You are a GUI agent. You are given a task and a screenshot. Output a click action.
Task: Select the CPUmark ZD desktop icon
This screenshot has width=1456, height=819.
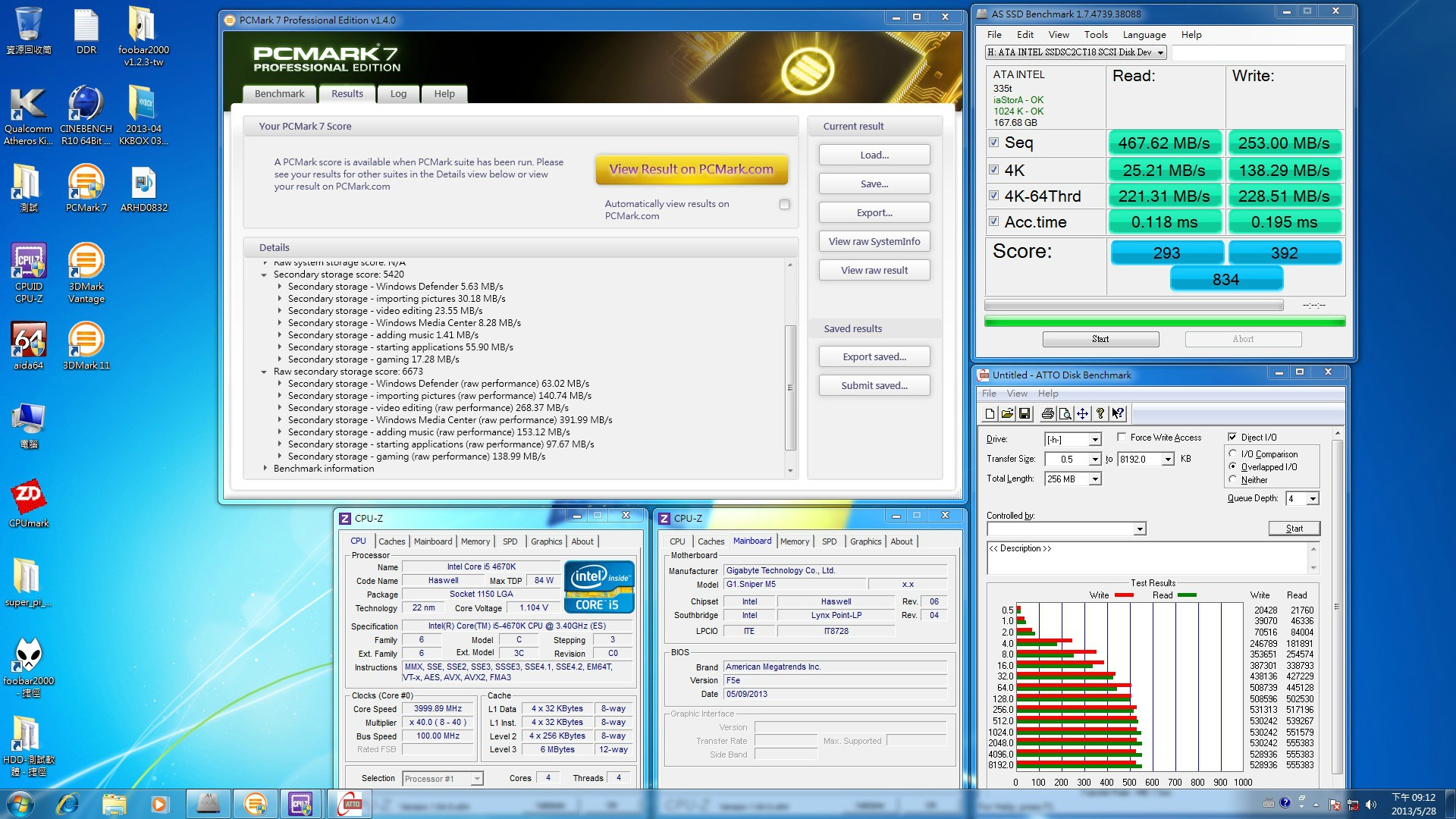pos(29,504)
